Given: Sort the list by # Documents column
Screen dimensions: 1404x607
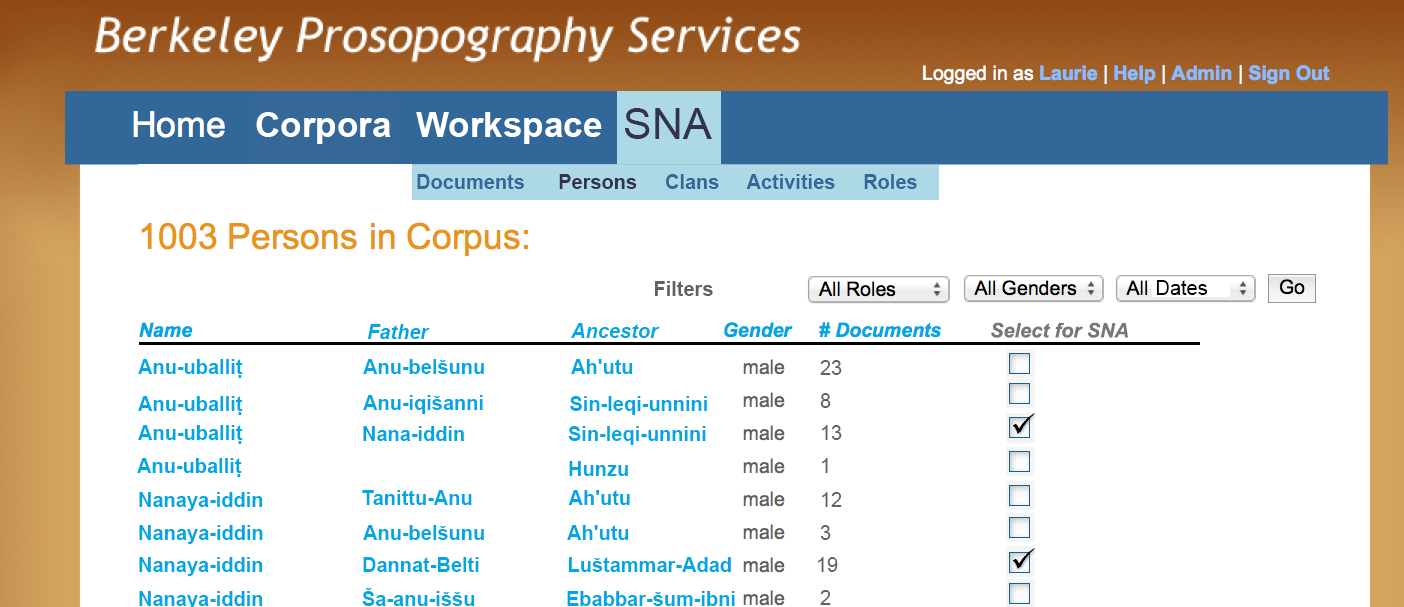Looking at the screenshot, I should [879, 330].
